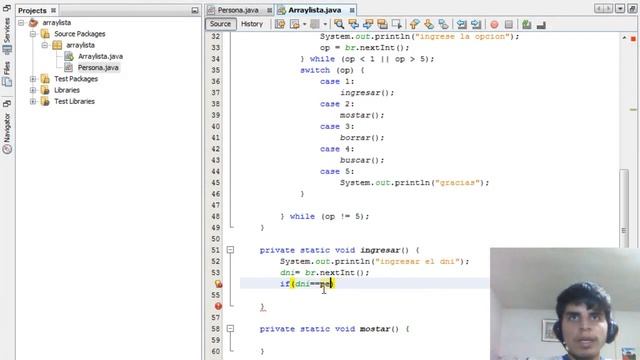Go to Previous Bookmark icon
Viewport: 640px width, 360px height.
tap(415, 24)
